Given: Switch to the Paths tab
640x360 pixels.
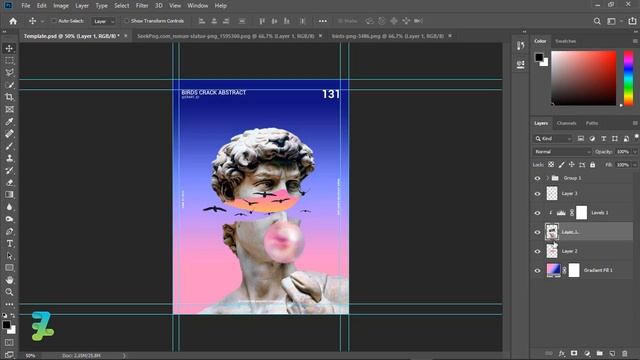Looking at the screenshot, I should [x=592, y=123].
